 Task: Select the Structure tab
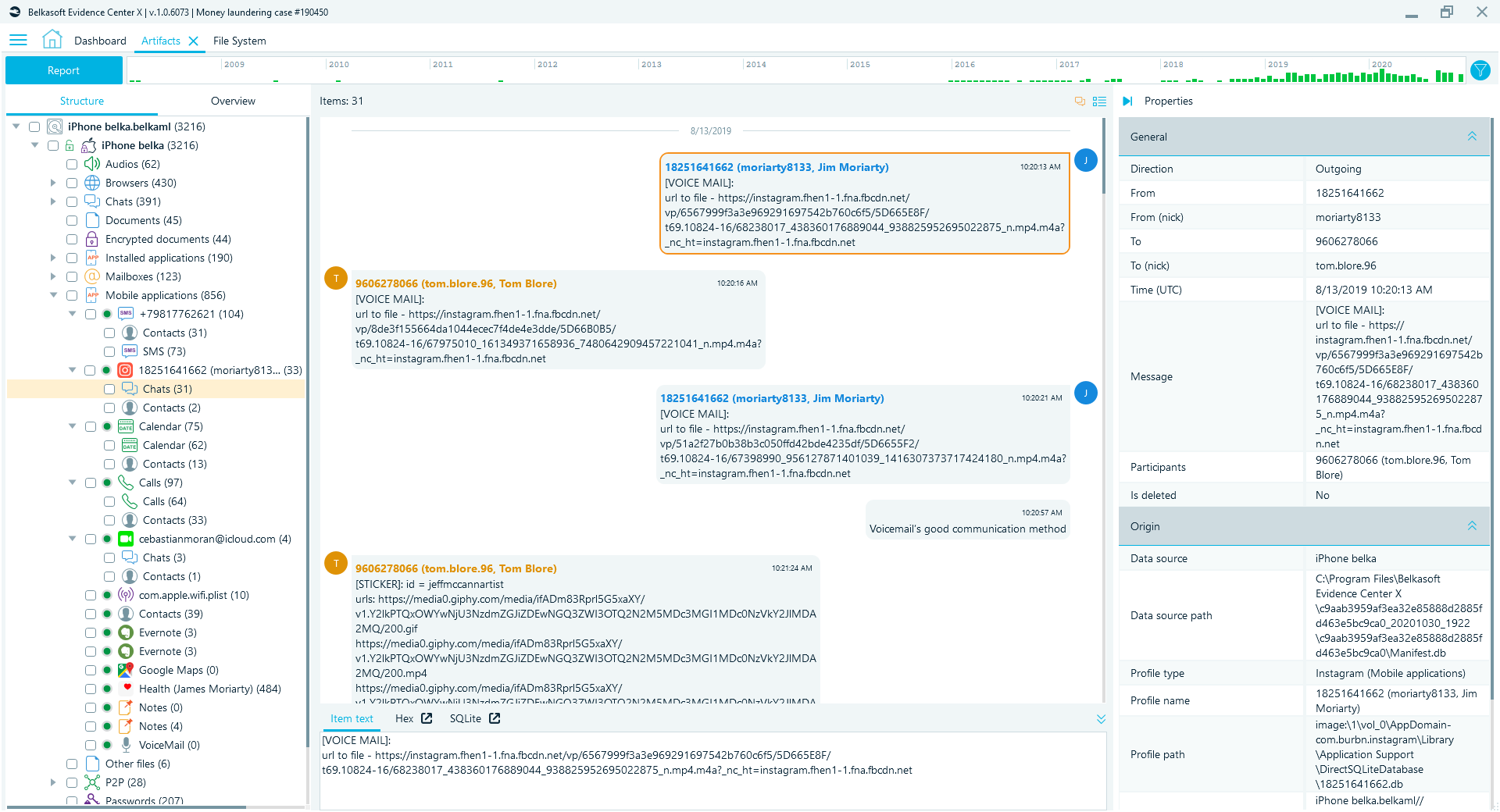(x=82, y=101)
